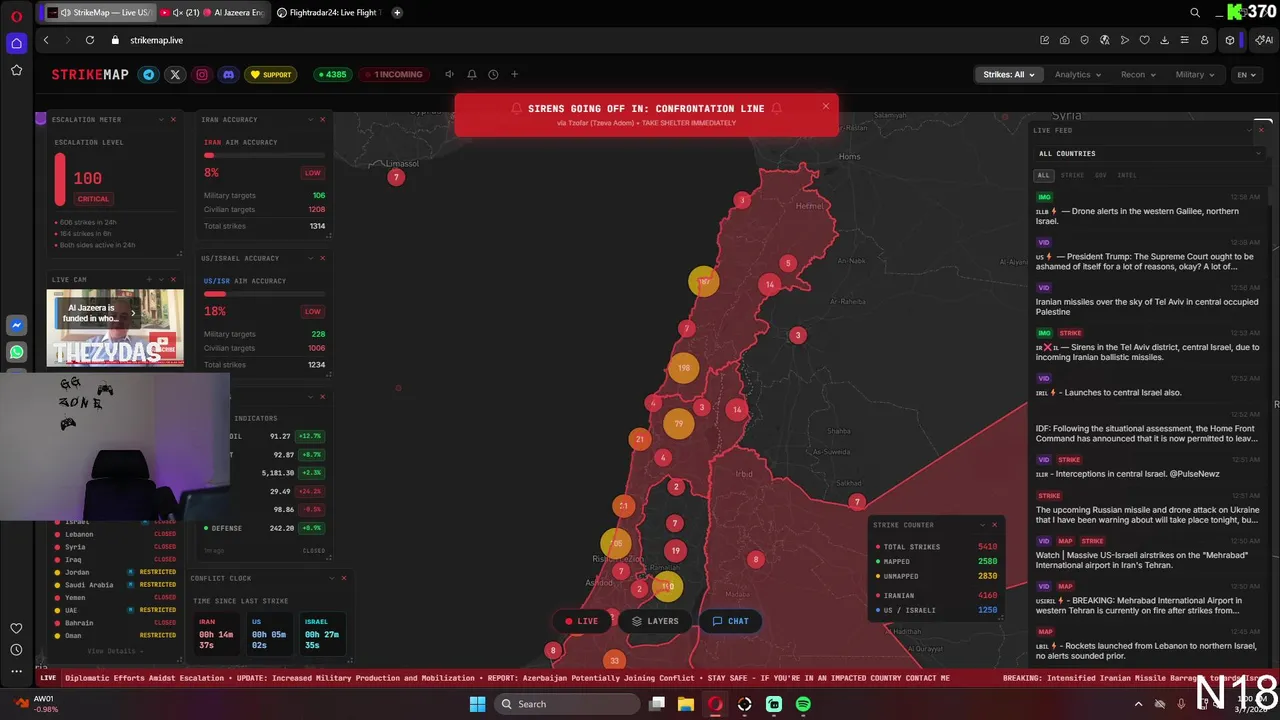This screenshot has height=720, width=1280.
Task: Open the Chat button on map
Action: point(730,621)
